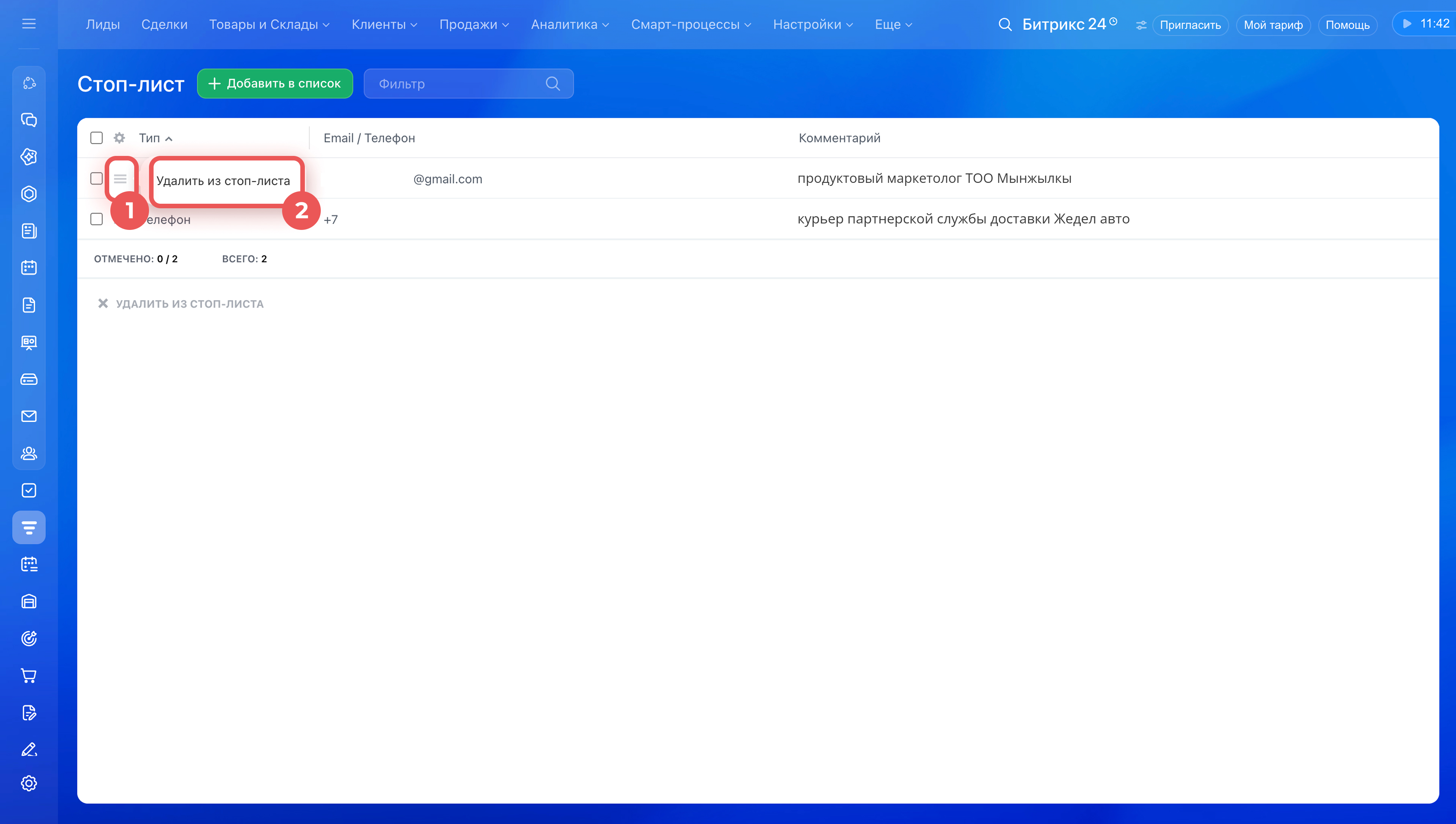This screenshot has height=824, width=1456.
Task: Click the Пригласить button
Action: [x=1190, y=25]
